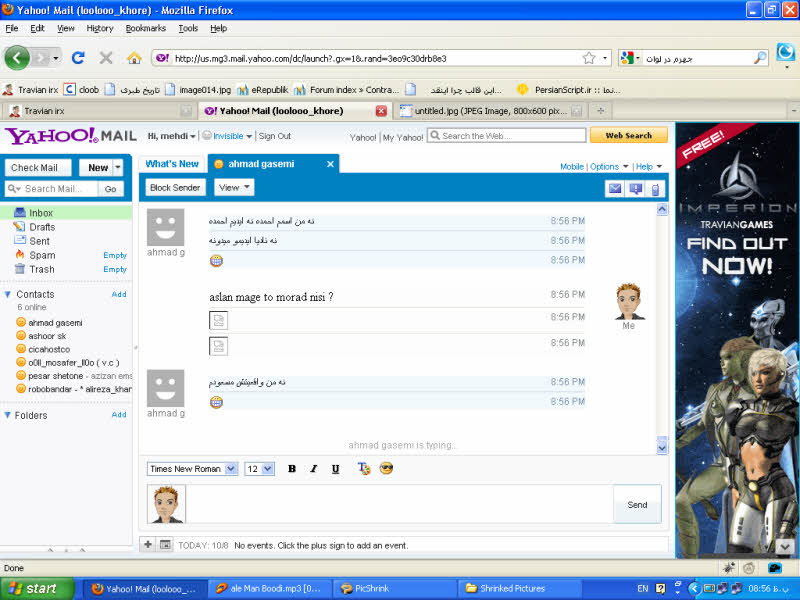Click the bookmark star in address bar
This screenshot has width=800, height=600.
[589, 58]
